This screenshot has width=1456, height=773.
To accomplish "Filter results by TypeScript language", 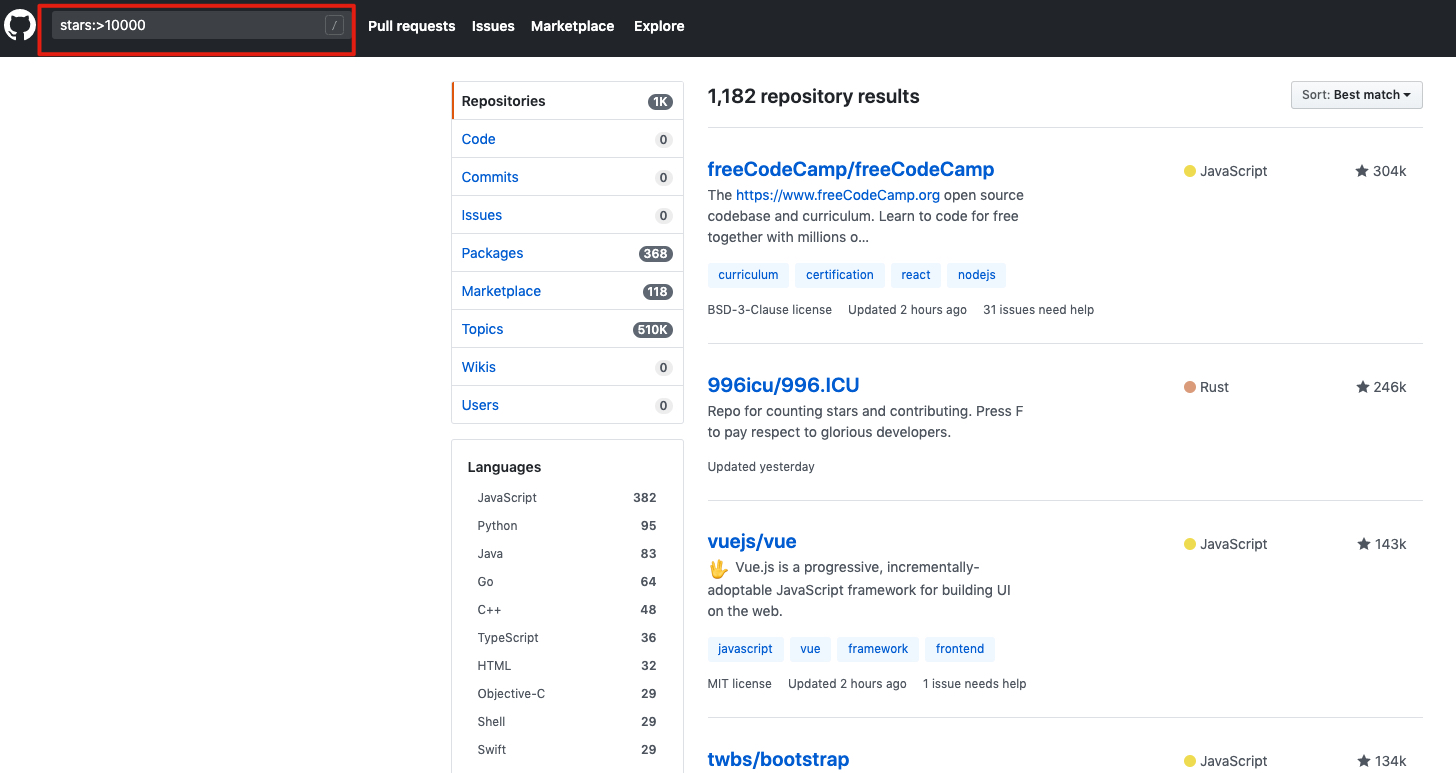I will click(x=507, y=637).
